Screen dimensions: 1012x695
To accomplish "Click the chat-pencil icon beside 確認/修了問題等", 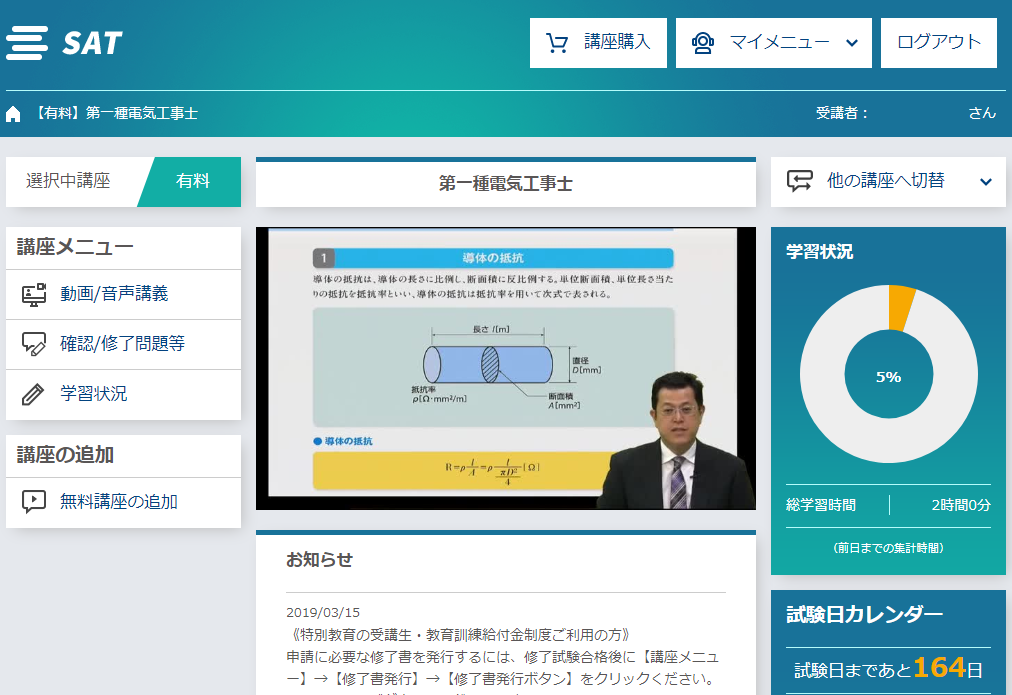I will click(34, 344).
